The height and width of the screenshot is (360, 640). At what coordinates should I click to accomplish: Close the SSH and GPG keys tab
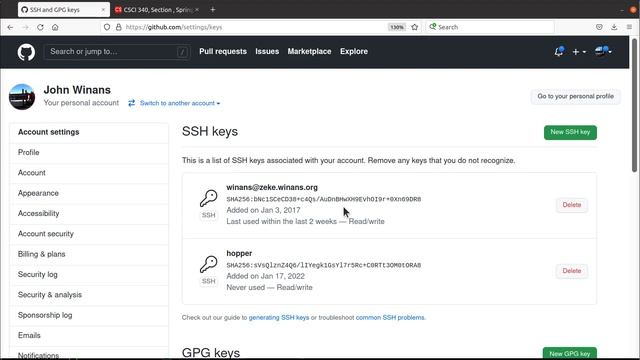pos(103,9)
